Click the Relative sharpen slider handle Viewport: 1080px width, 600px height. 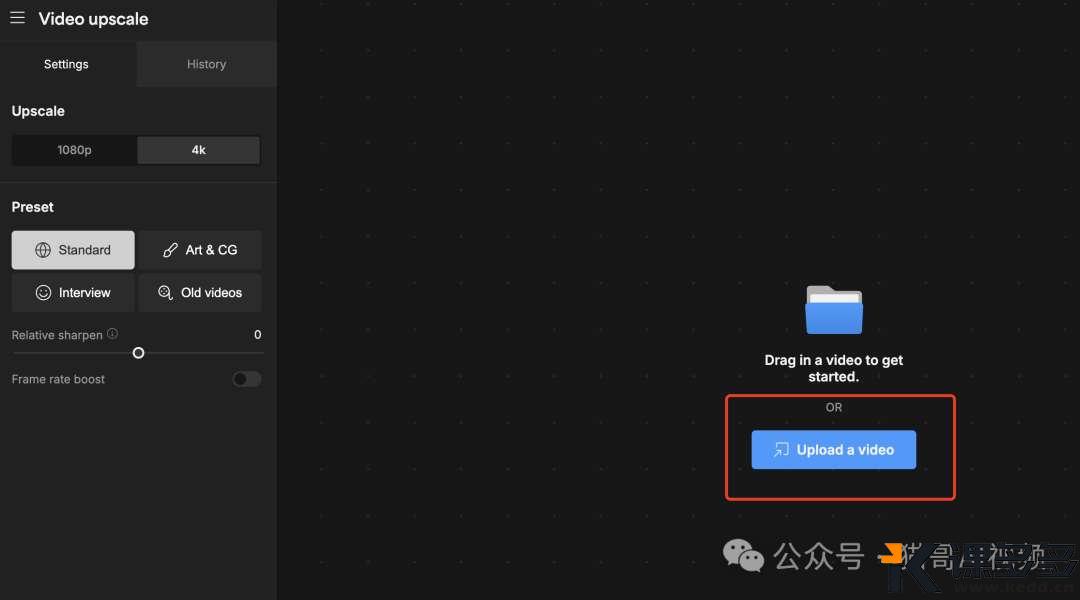point(138,353)
